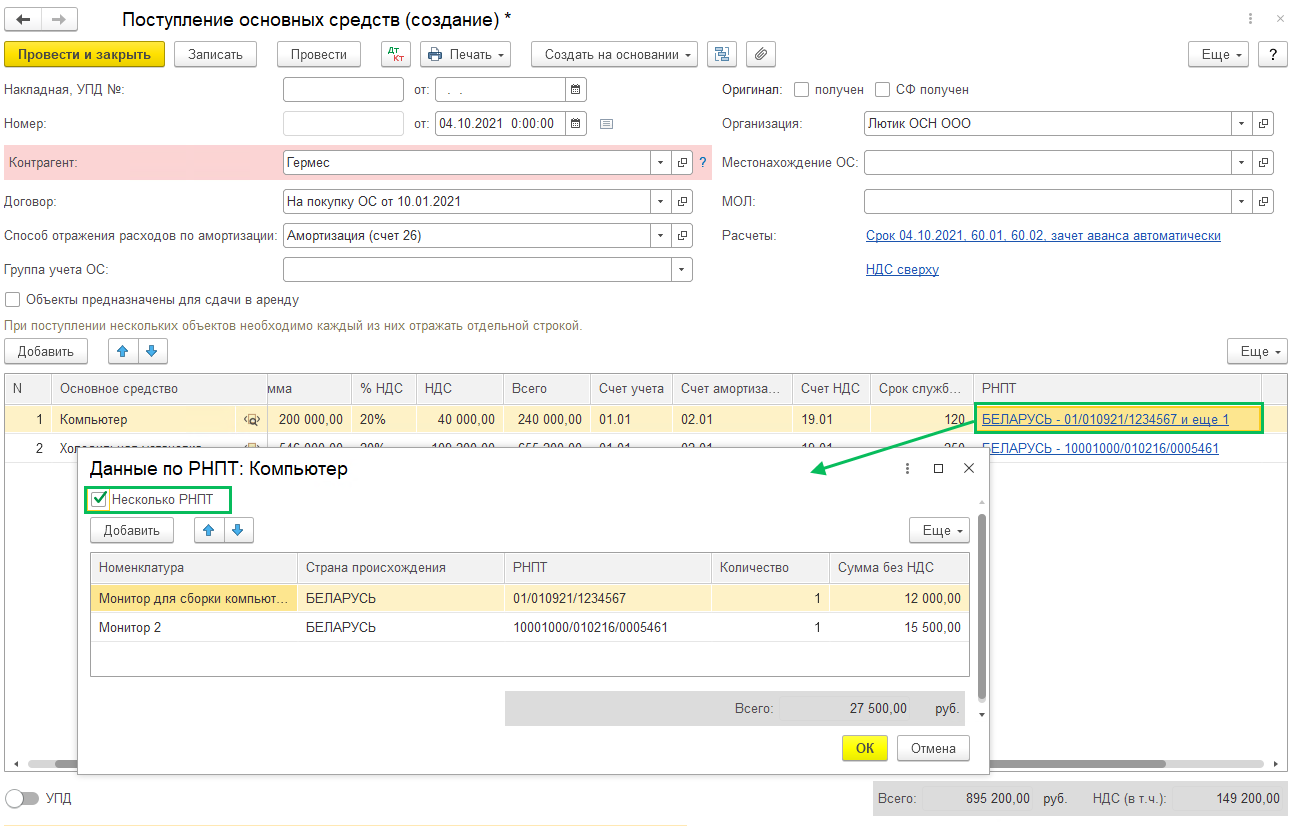Image resolution: width=1298 pixels, height=826 pixels.
Task: Confirm РНПТ dialog with ОК
Action: pos(865,748)
